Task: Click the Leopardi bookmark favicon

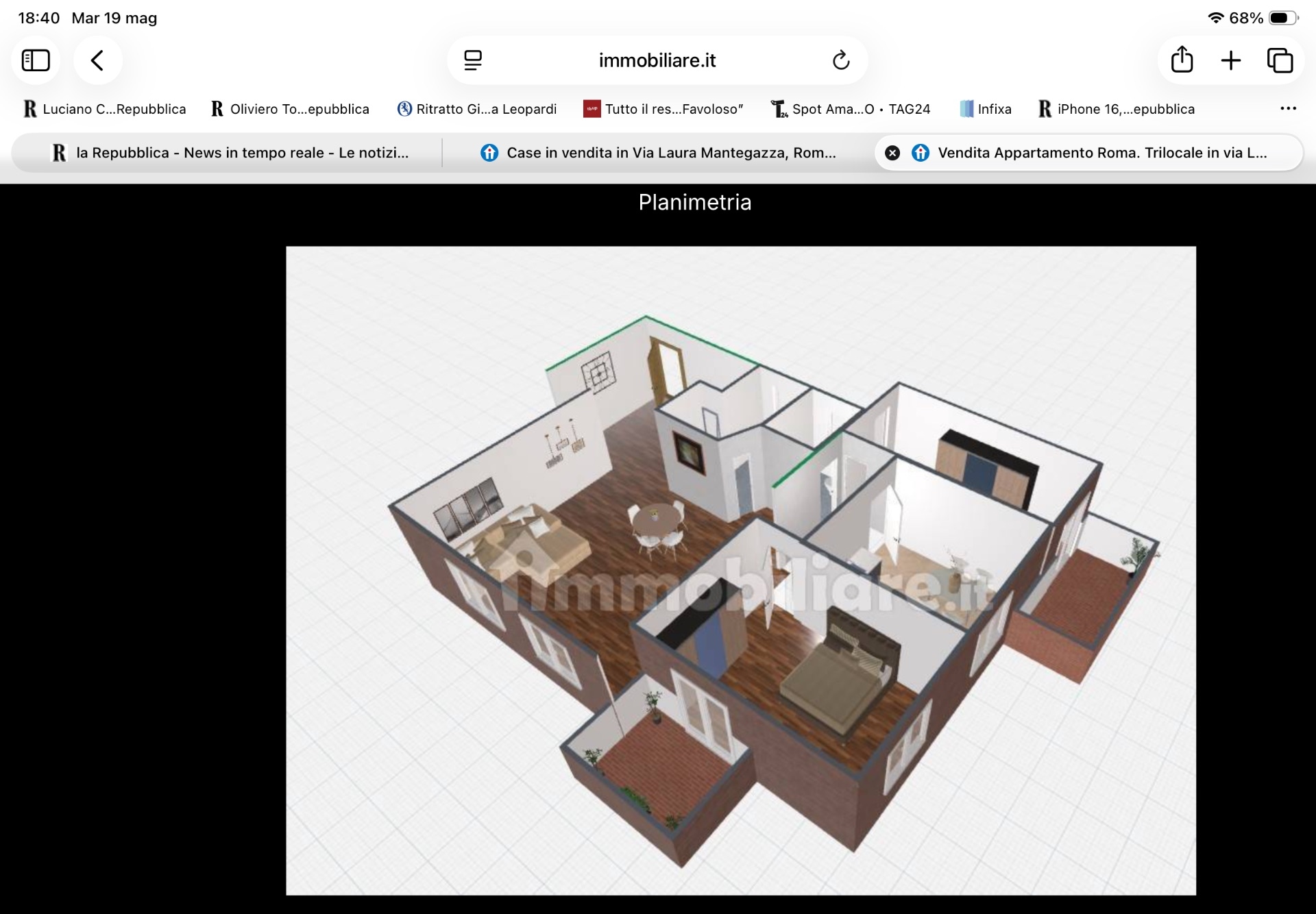Action: click(x=404, y=109)
